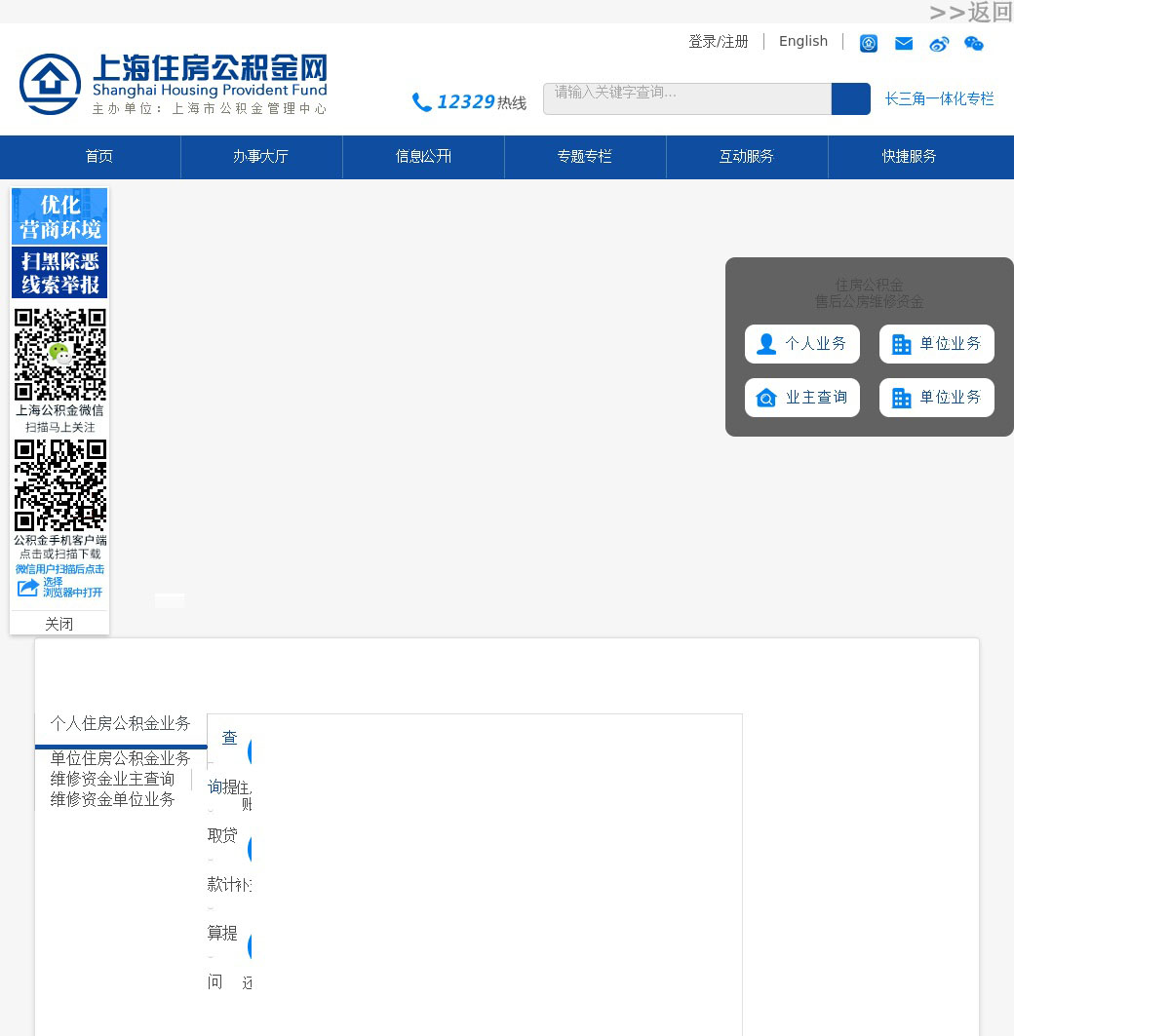Click the email envelope icon
The height and width of the screenshot is (1036, 1170).
point(904,44)
